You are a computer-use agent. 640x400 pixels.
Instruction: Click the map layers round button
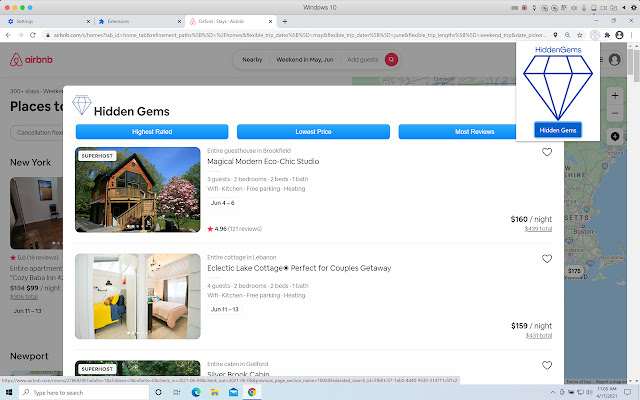[615, 136]
